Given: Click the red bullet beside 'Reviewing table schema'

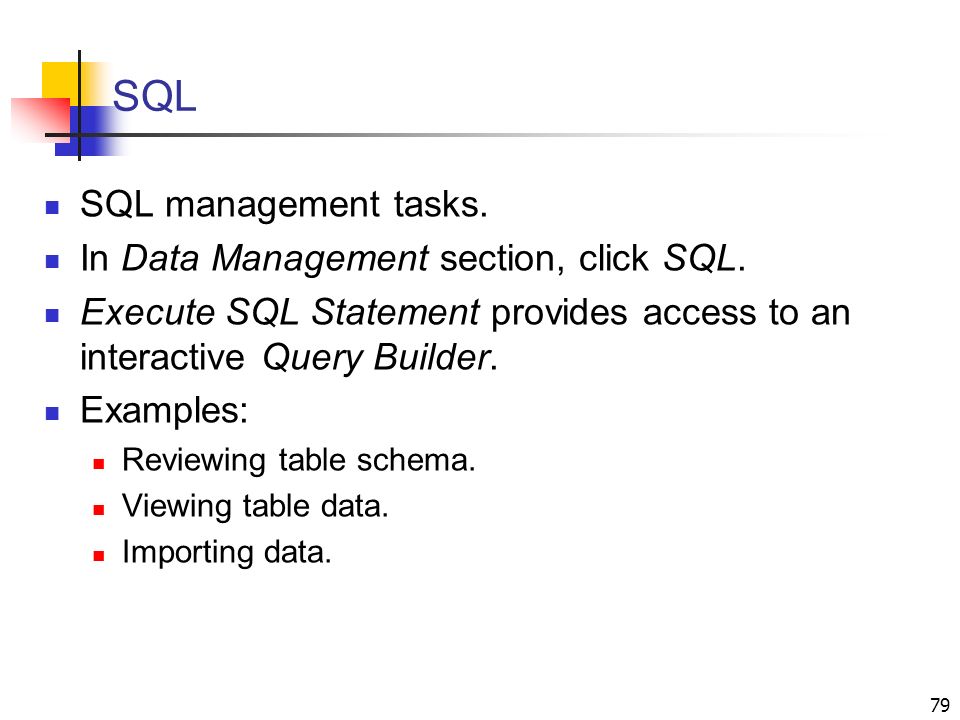Looking at the screenshot, I should coord(99,464).
